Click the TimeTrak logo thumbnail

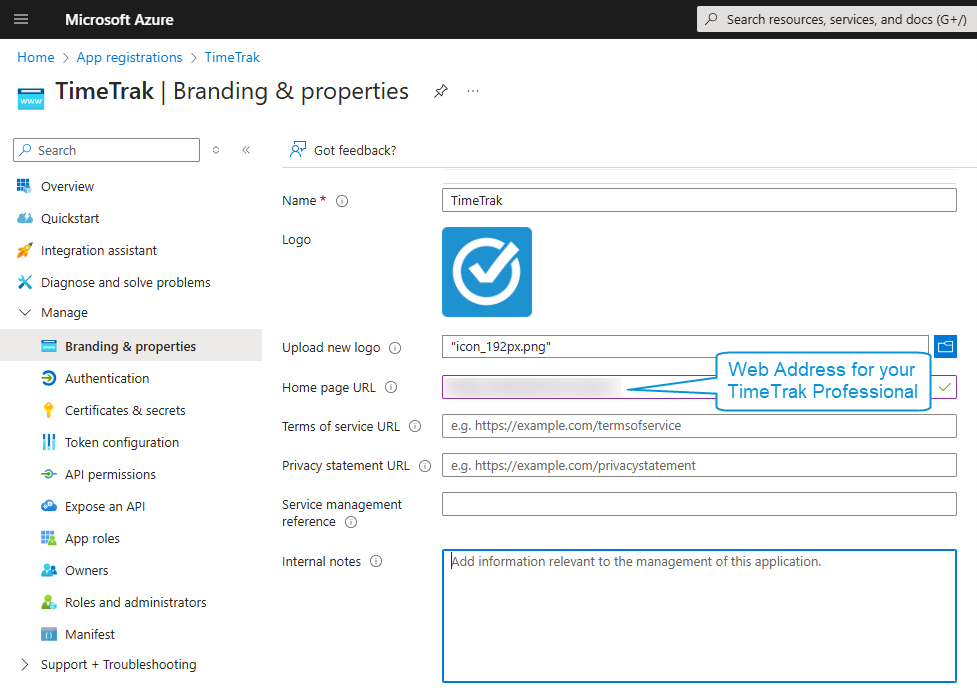487,272
